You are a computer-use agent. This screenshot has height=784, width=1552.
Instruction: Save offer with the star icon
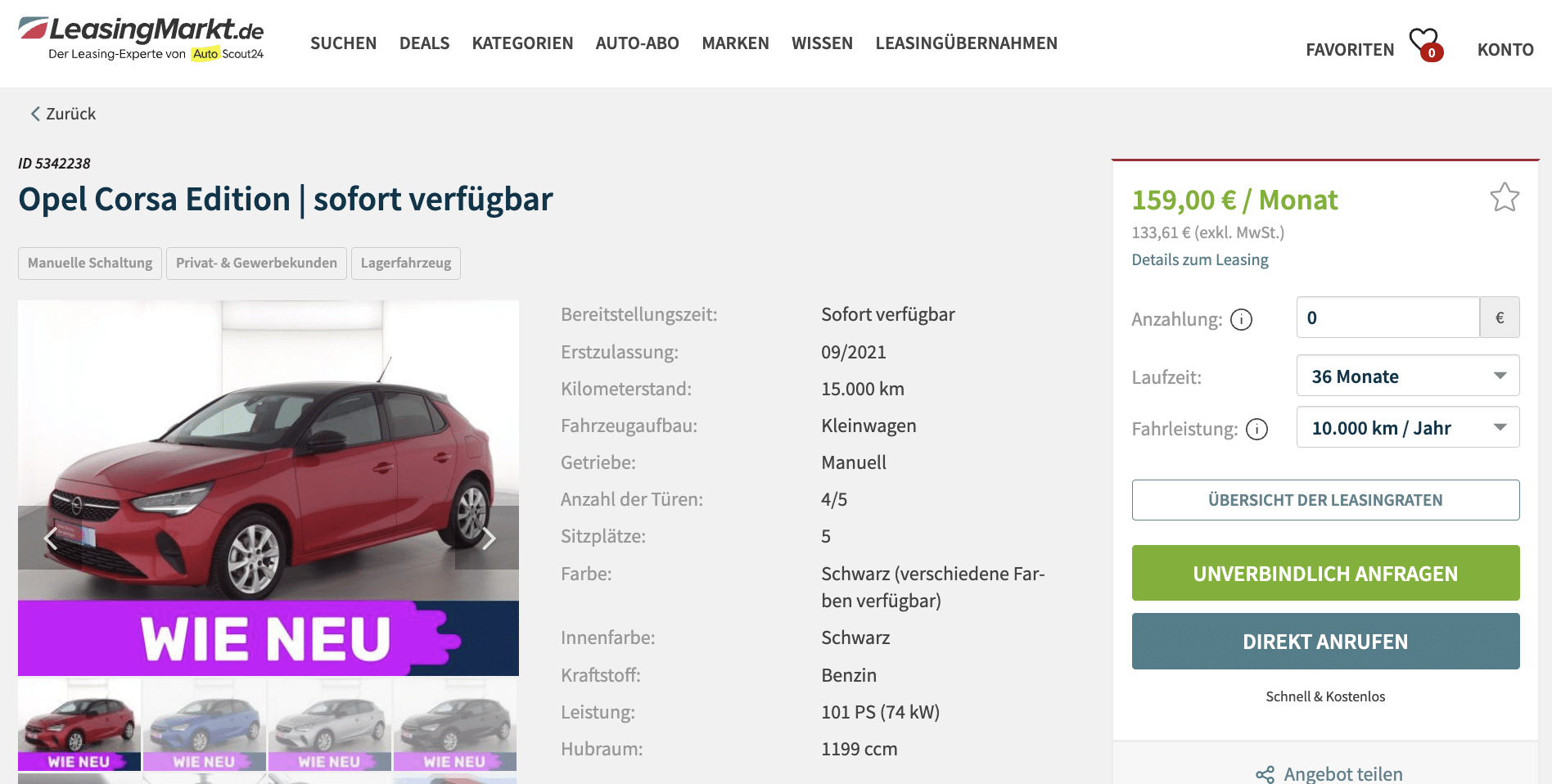pyautogui.click(x=1505, y=197)
